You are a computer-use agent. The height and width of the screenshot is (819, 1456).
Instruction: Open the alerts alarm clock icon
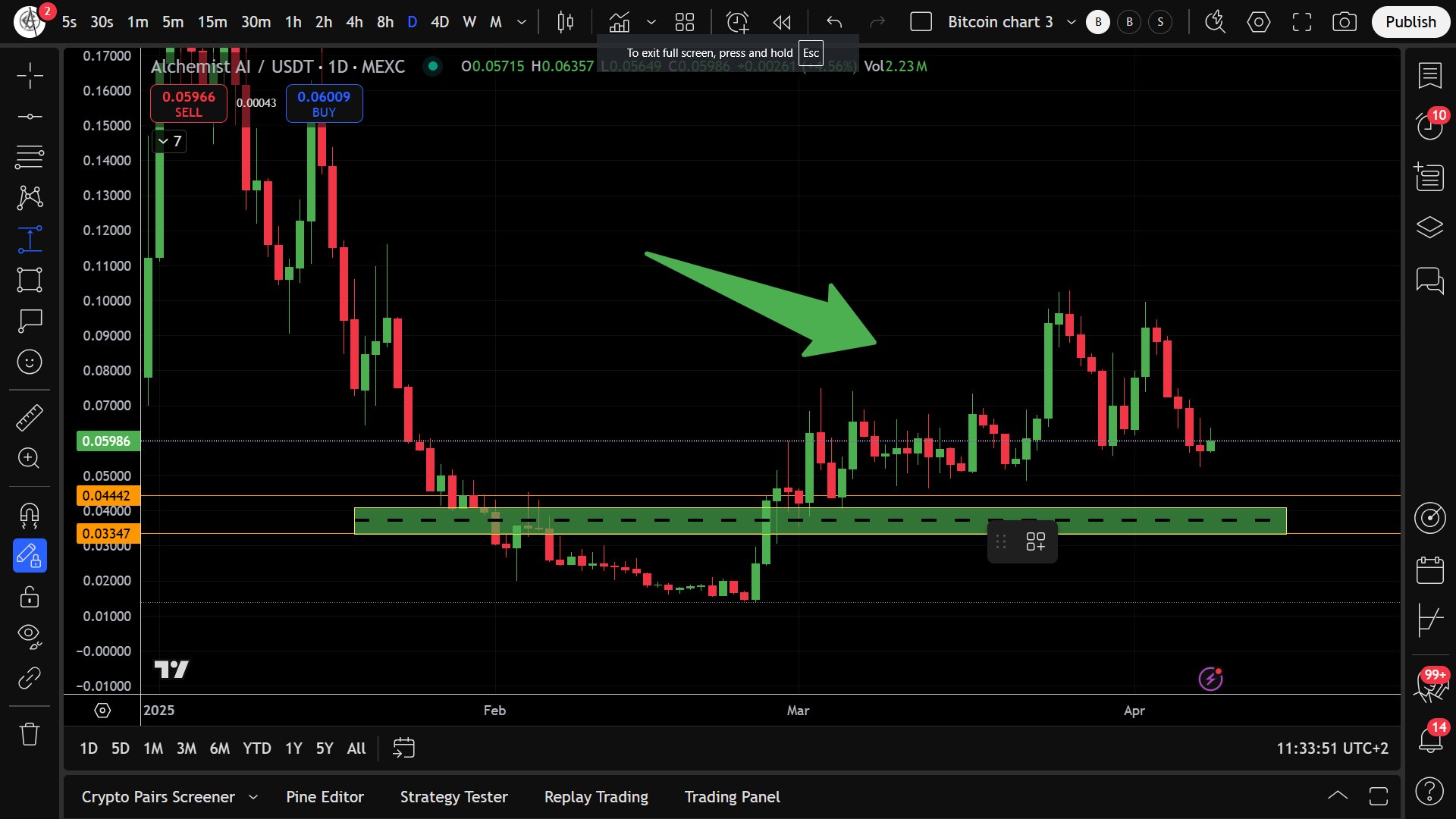click(737, 22)
